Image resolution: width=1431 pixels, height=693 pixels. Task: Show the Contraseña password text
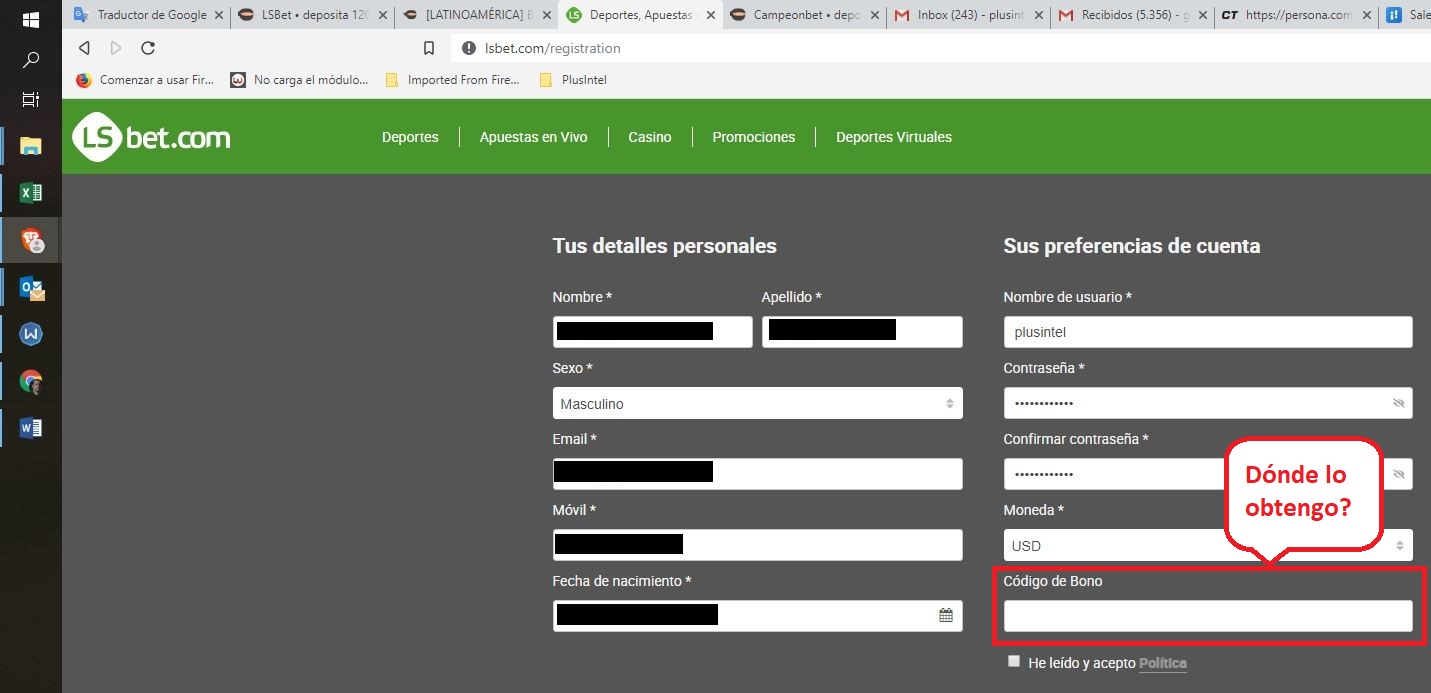pyautogui.click(x=1399, y=403)
